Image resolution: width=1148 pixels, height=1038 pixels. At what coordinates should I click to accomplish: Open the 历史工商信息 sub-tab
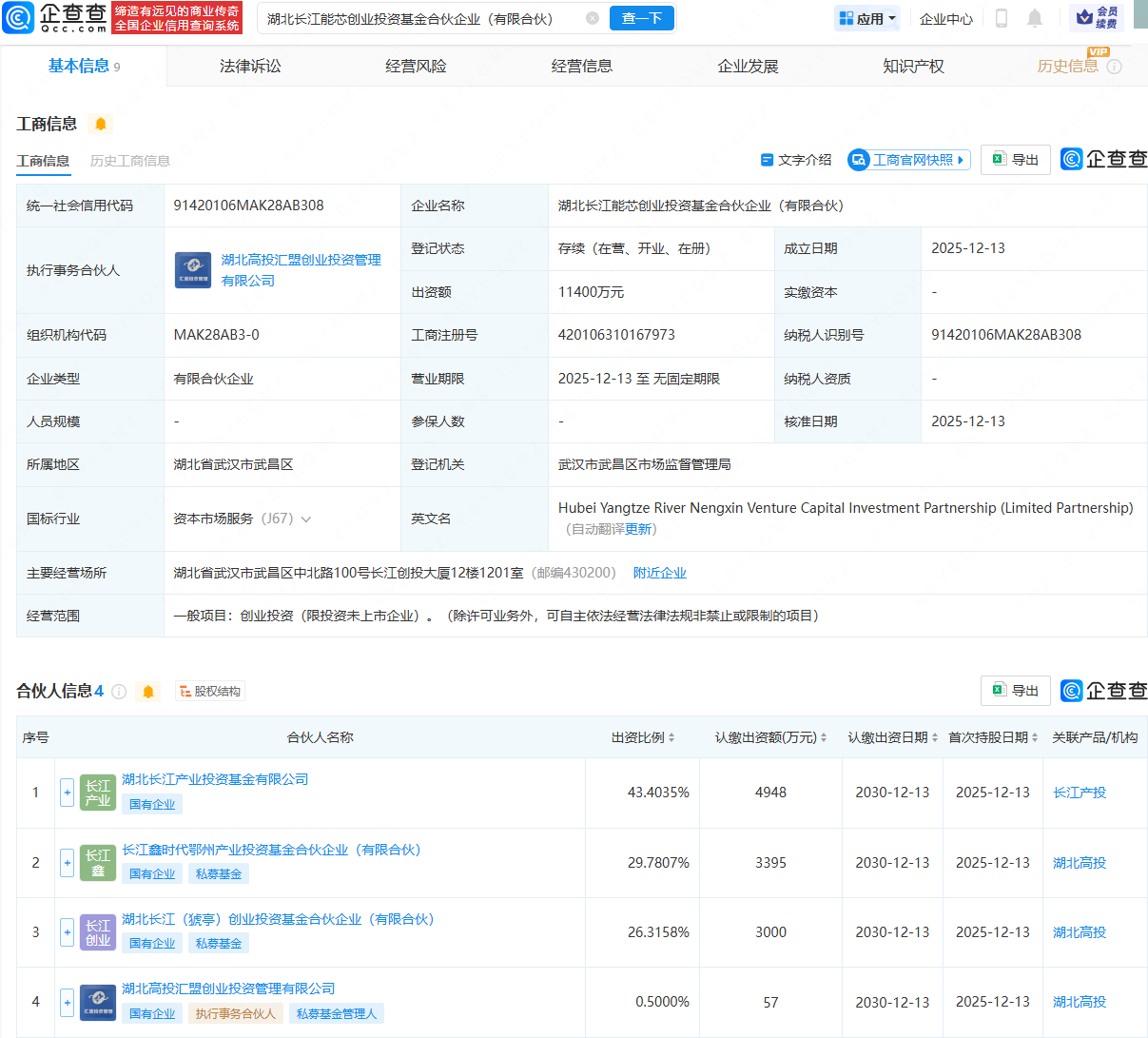tap(130, 161)
